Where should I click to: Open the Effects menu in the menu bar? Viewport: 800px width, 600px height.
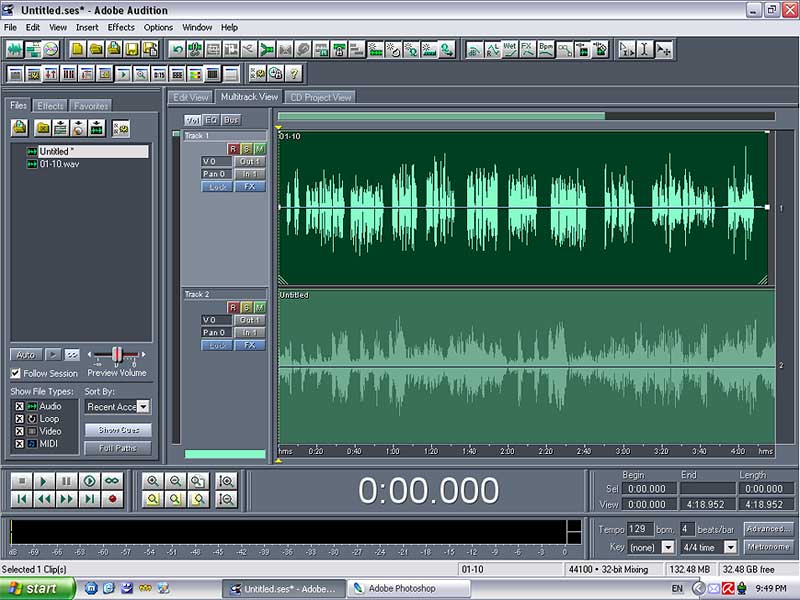click(121, 27)
